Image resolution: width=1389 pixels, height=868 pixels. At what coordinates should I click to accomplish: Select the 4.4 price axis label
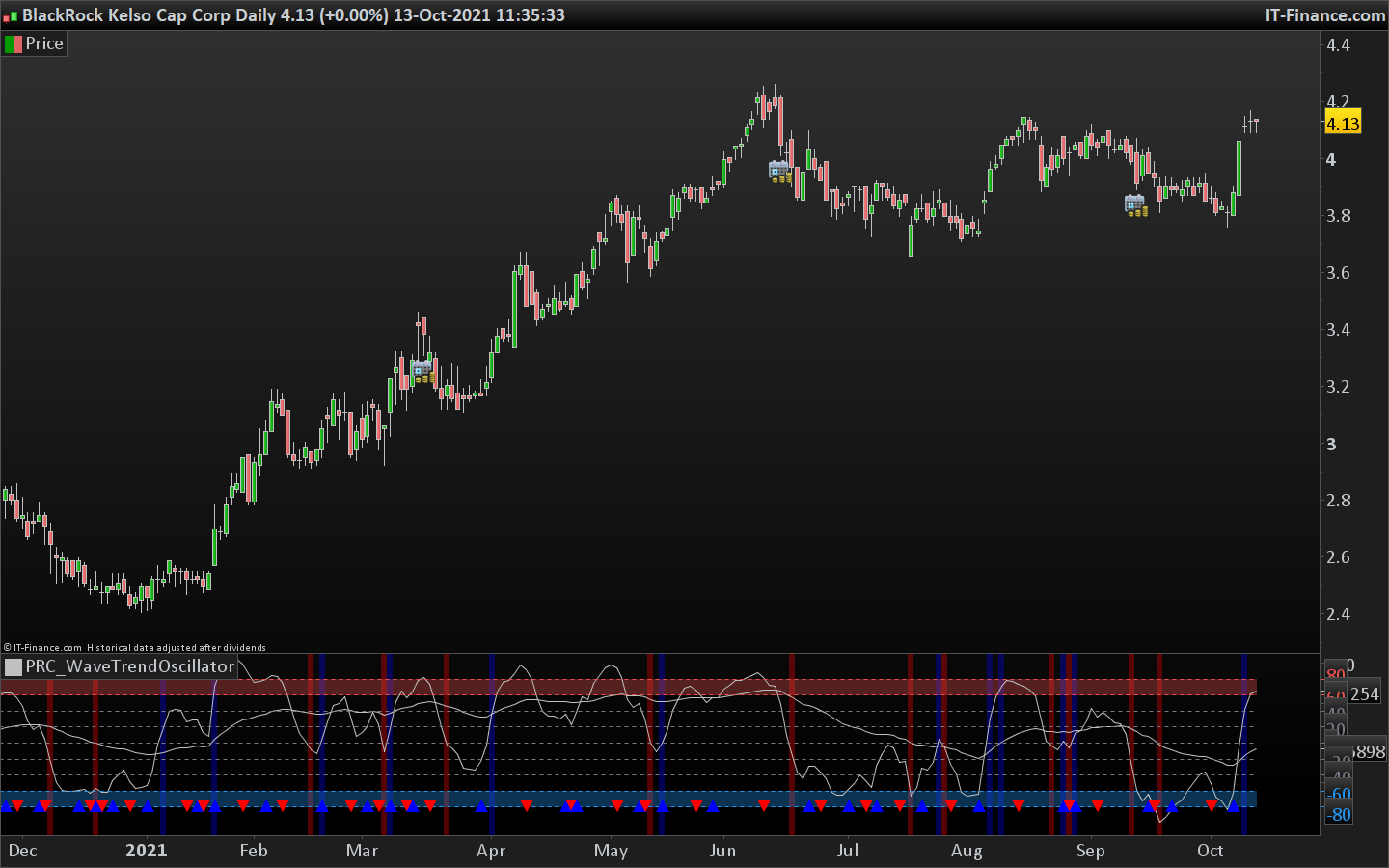point(1338,45)
